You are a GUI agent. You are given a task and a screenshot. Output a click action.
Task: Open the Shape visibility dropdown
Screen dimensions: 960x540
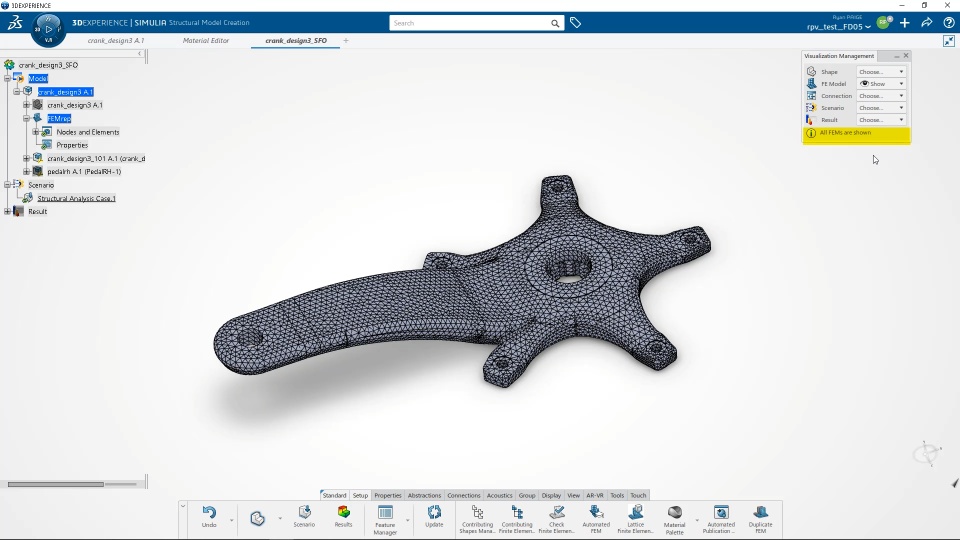[880, 72]
